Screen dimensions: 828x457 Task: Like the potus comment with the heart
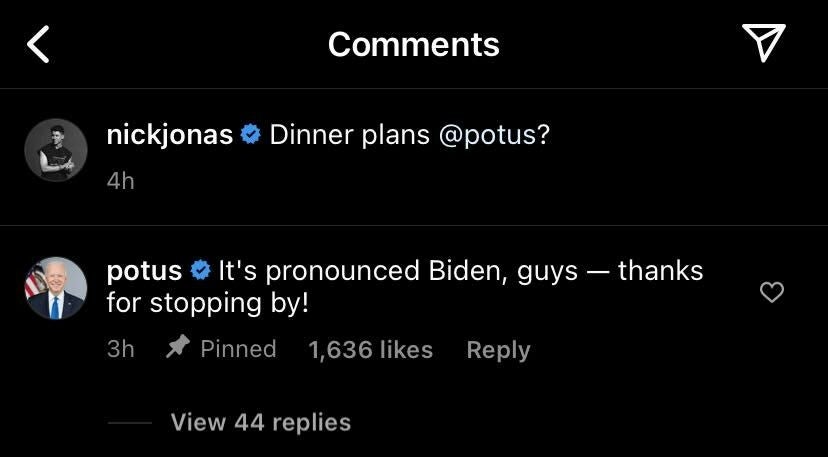[x=772, y=292]
